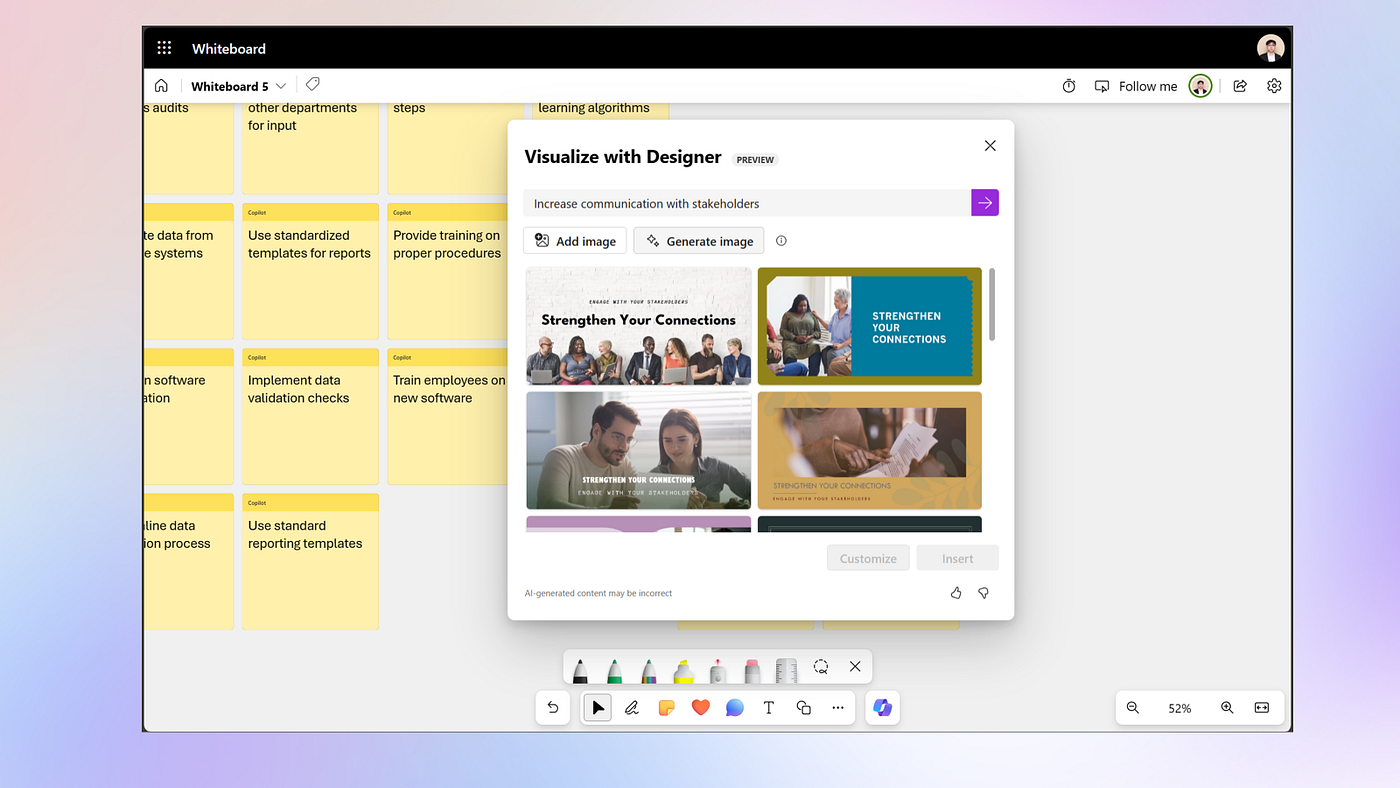Select the eraser tool
The width and height of the screenshot is (1400, 788).
(752, 670)
